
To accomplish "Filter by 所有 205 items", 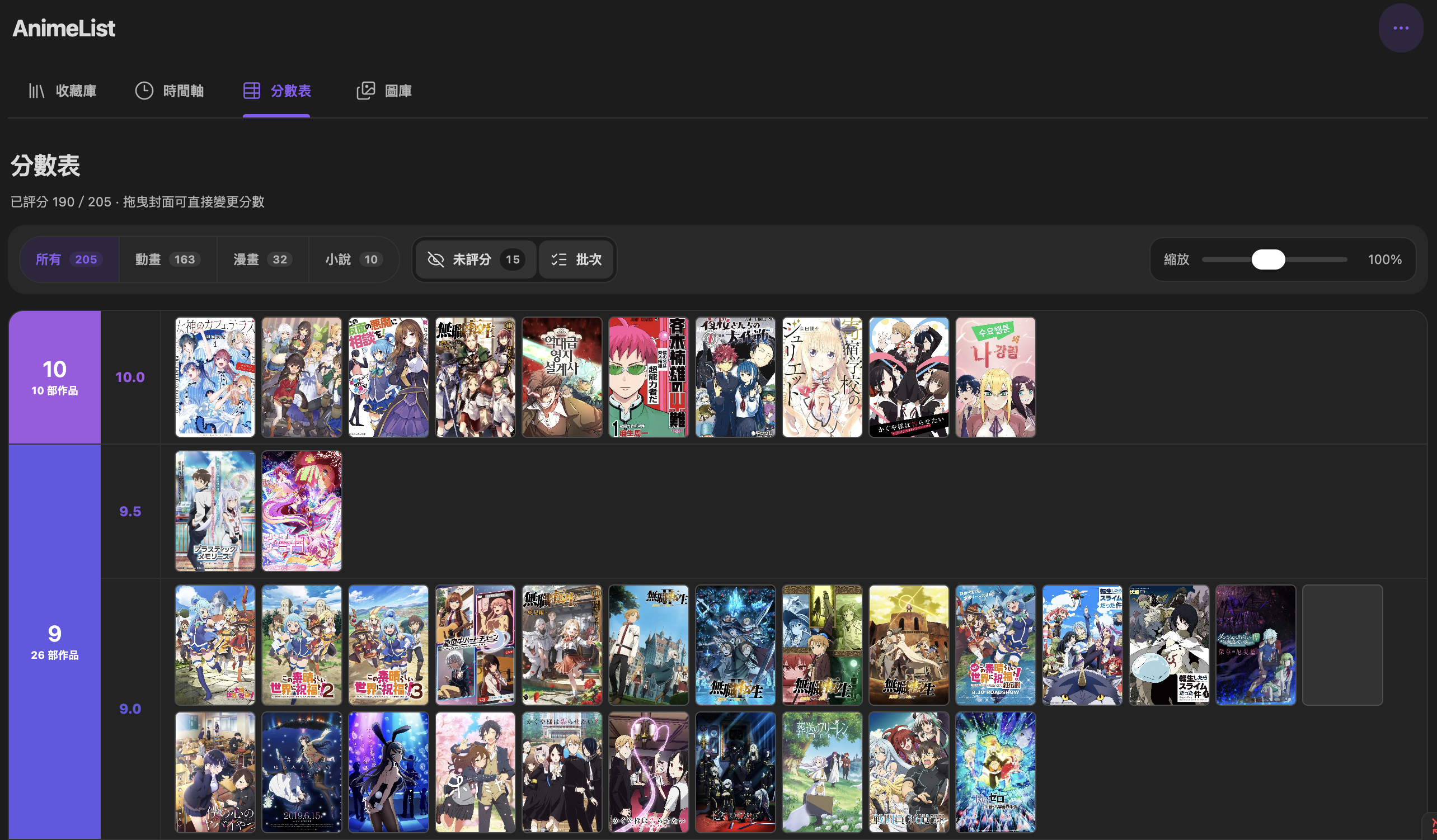I will click(69, 260).
